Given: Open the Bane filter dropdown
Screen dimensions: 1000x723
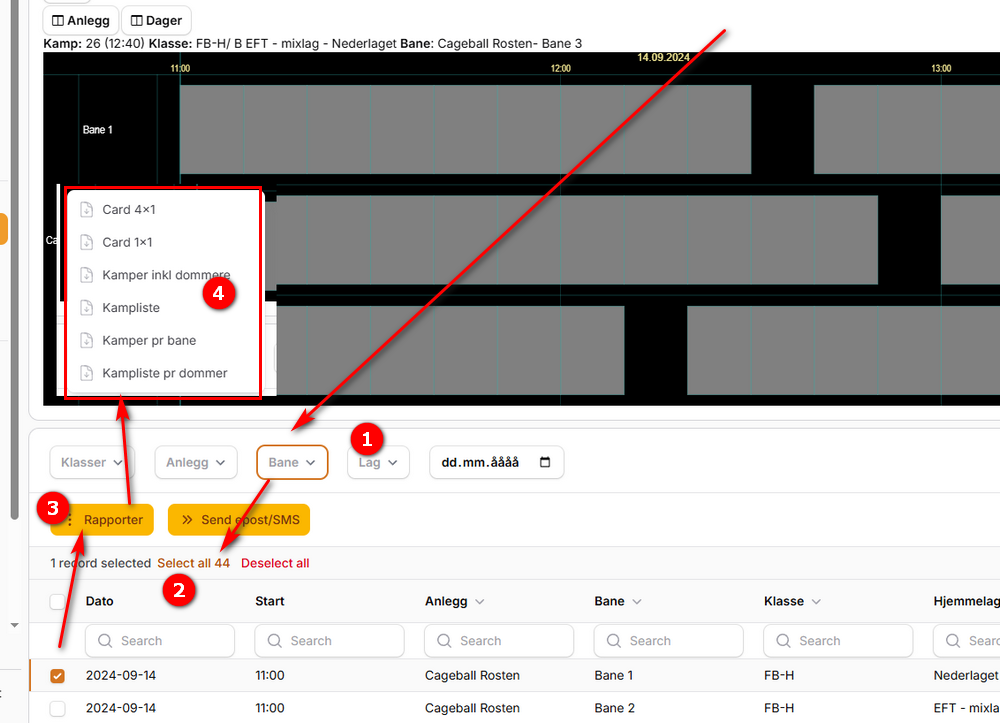Looking at the screenshot, I should point(292,462).
